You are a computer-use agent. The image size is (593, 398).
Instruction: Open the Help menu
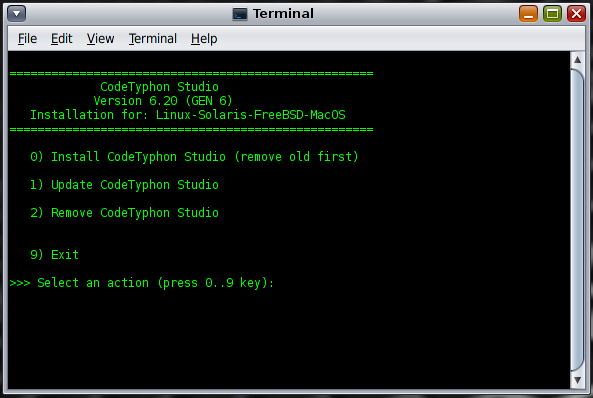204,39
